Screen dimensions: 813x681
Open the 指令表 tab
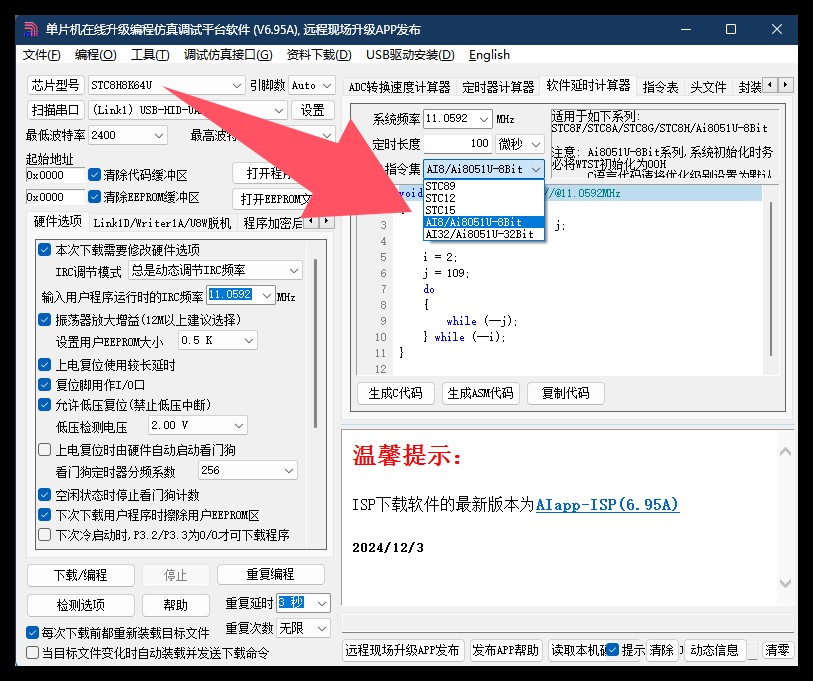[x=660, y=87]
